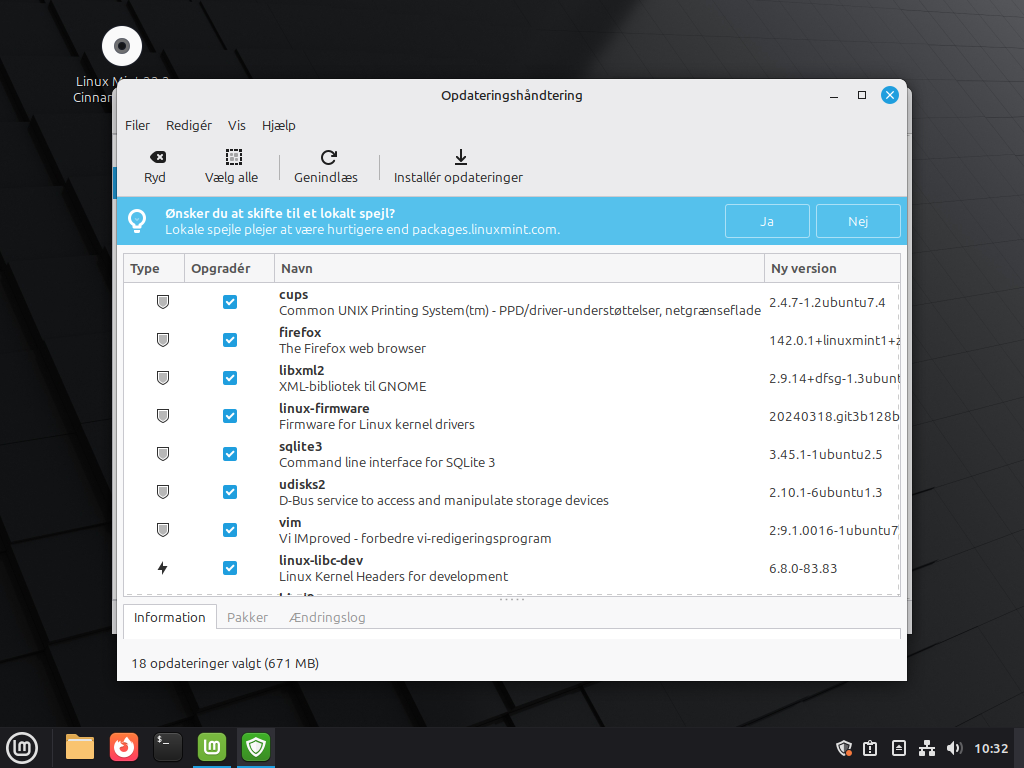Viewport: 1024px width, 768px height.
Task: Click Ja to switch to local mirror
Action: click(767, 221)
